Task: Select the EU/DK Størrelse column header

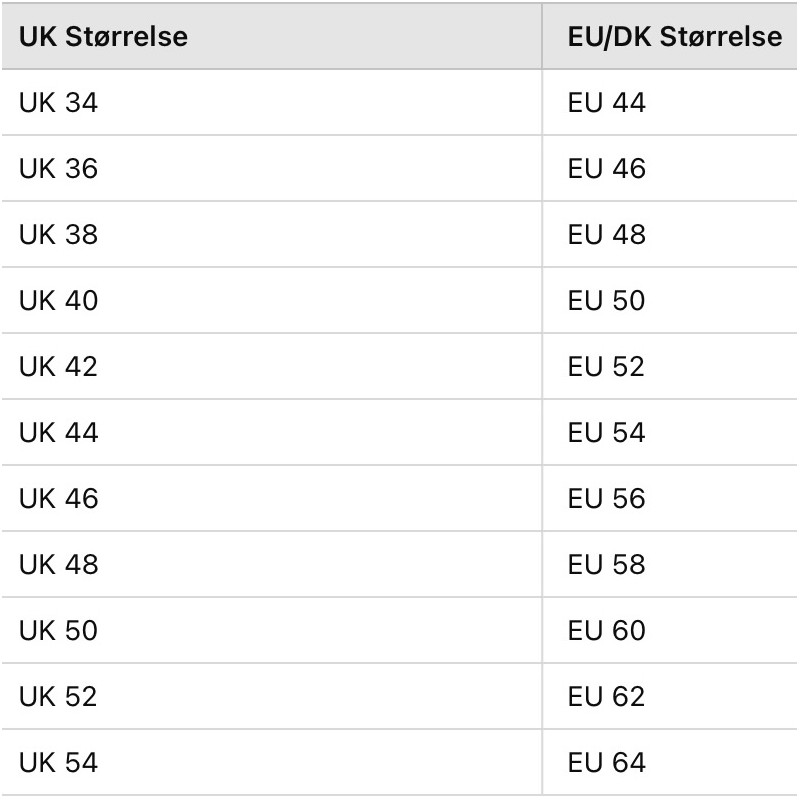Action: pos(670,36)
